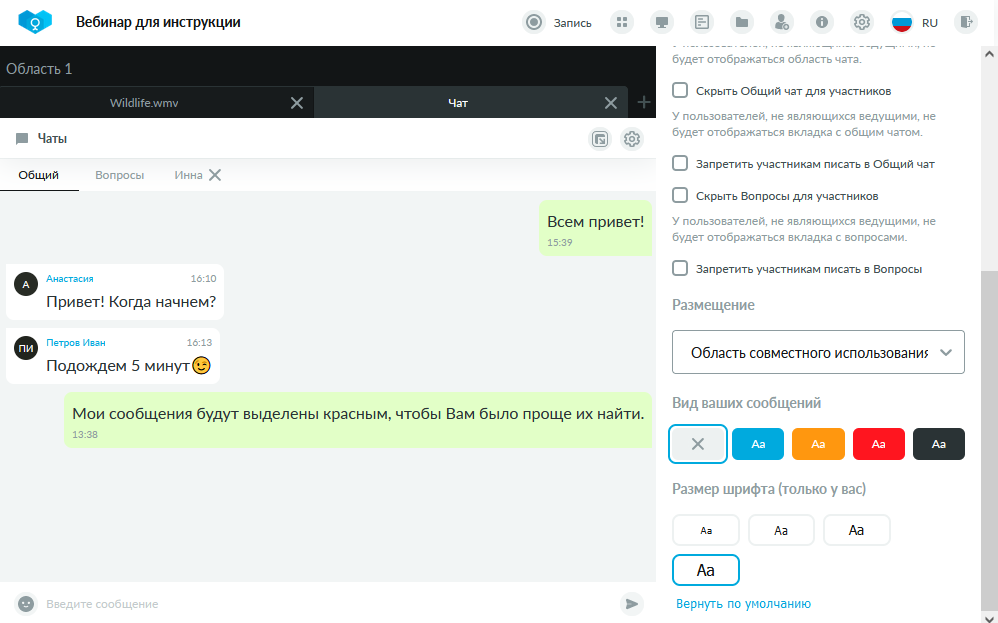Screen dimensions: 998x623
Task: Enable Запретить участникам писать в Общий чат
Action: pyautogui.click(x=680, y=164)
